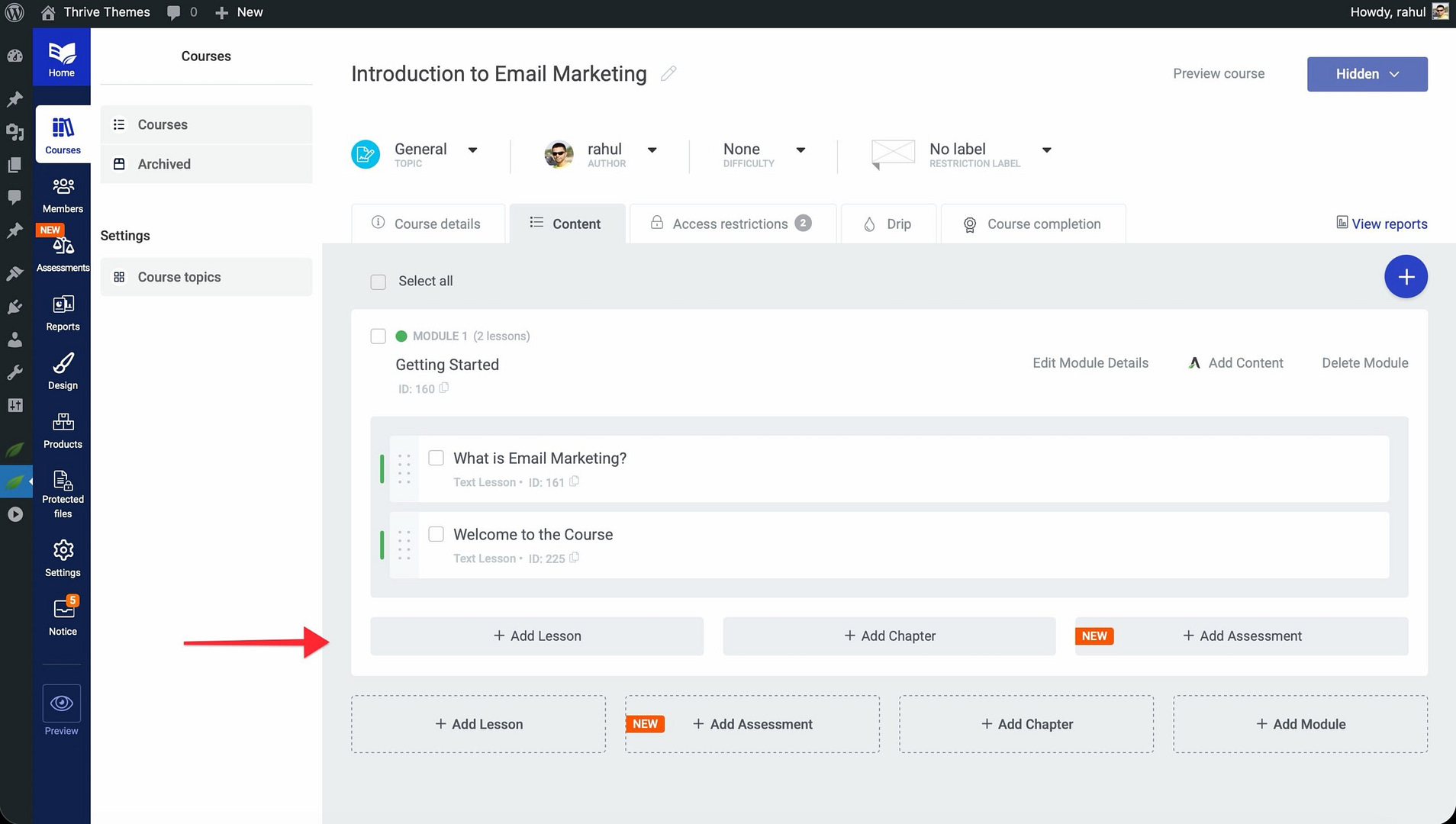1456x824 pixels.
Task: Click the pencil icon beside course title
Action: coord(668,73)
